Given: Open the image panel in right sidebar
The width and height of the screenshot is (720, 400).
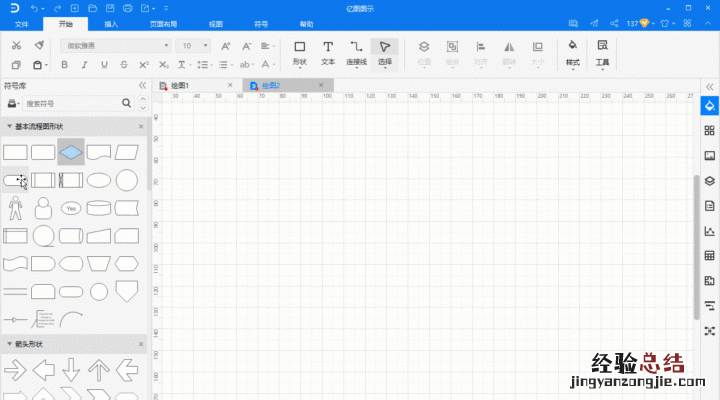Looking at the screenshot, I should tap(709, 155).
